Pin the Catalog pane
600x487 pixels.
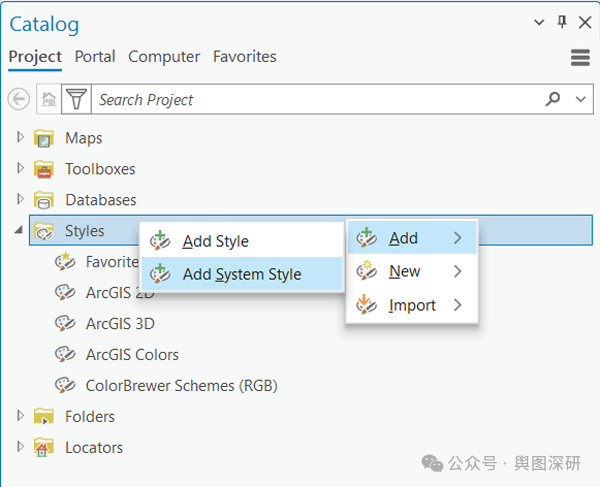[x=562, y=22]
